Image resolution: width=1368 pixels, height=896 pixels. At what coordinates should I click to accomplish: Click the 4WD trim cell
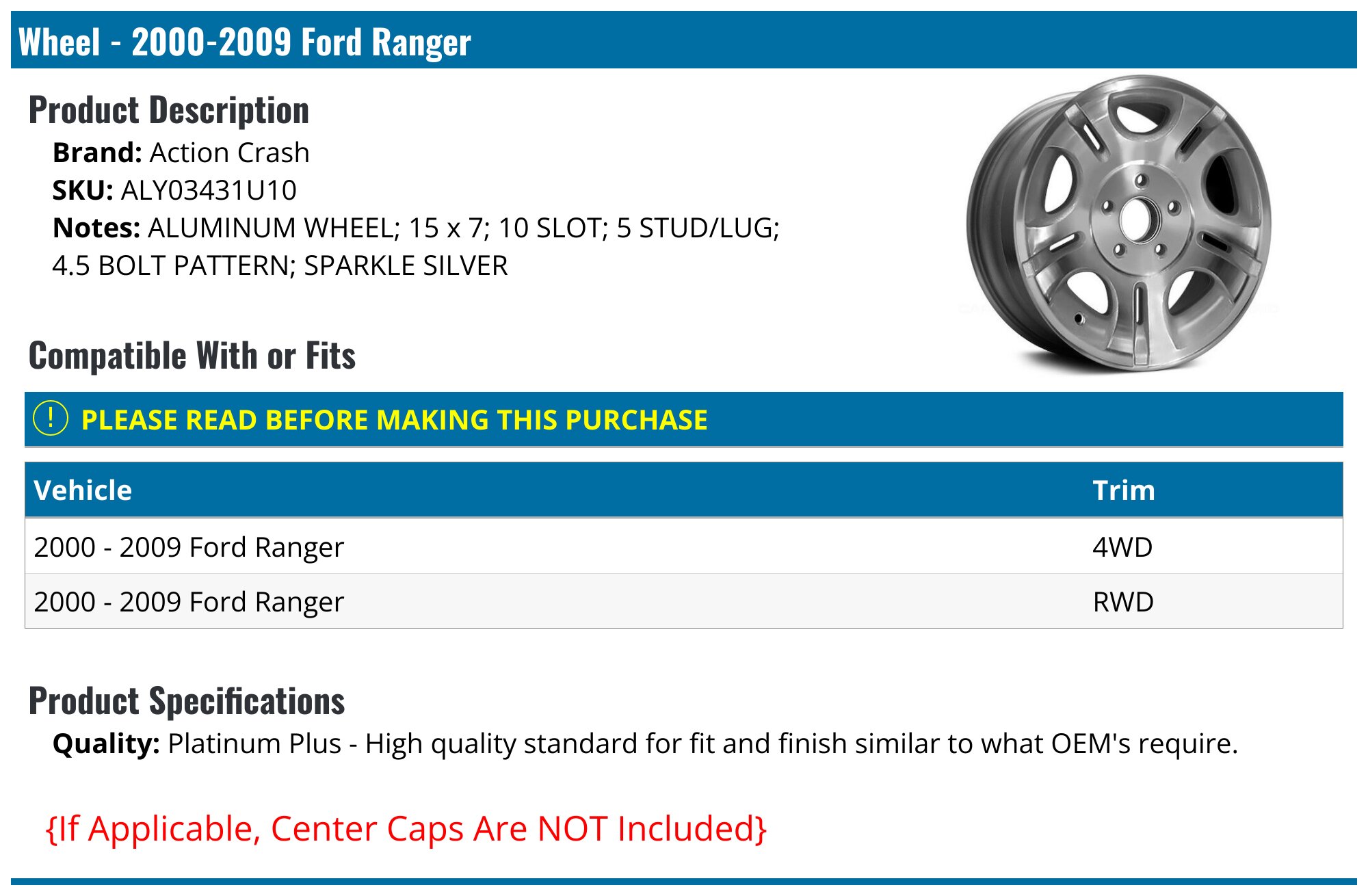point(1122,547)
